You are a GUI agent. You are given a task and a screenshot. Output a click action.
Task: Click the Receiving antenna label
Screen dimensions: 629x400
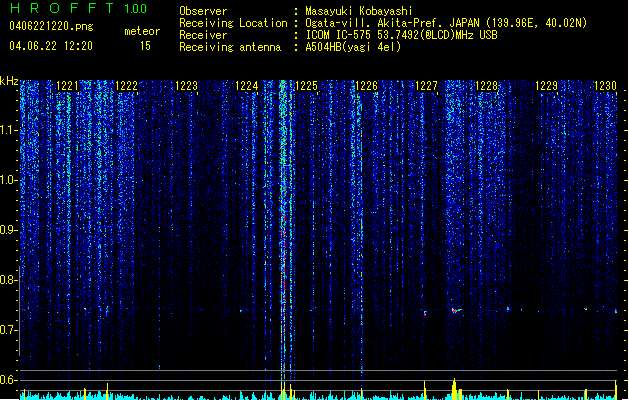click(x=230, y=47)
